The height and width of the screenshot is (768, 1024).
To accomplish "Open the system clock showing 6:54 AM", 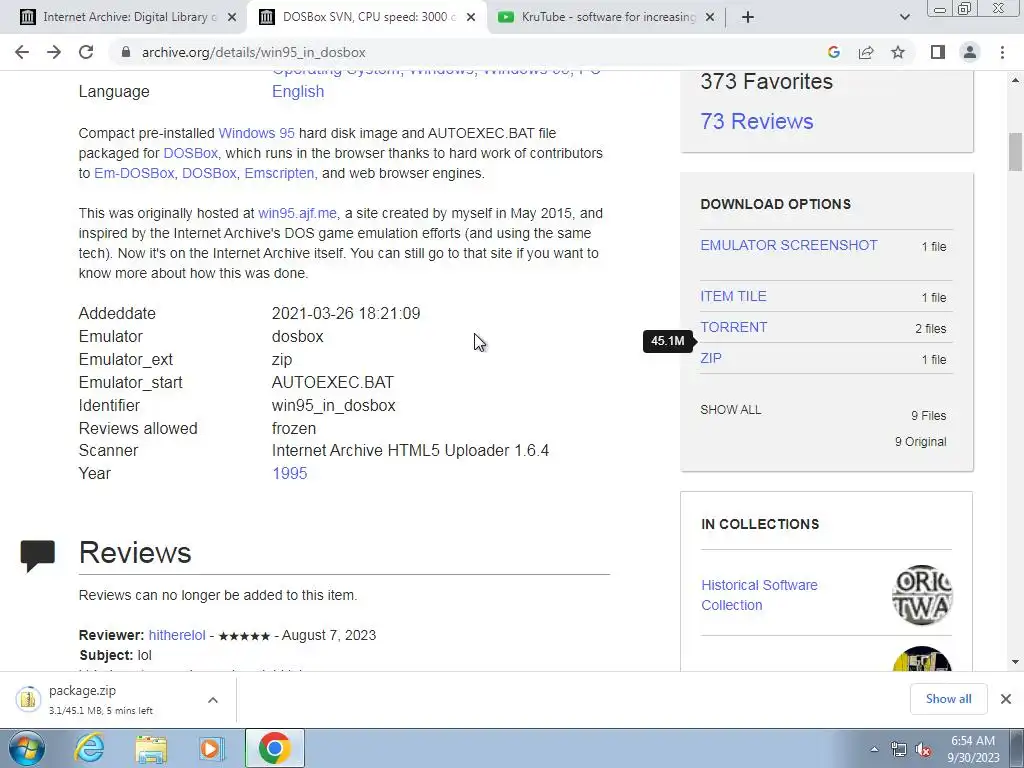I will (x=973, y=749).
